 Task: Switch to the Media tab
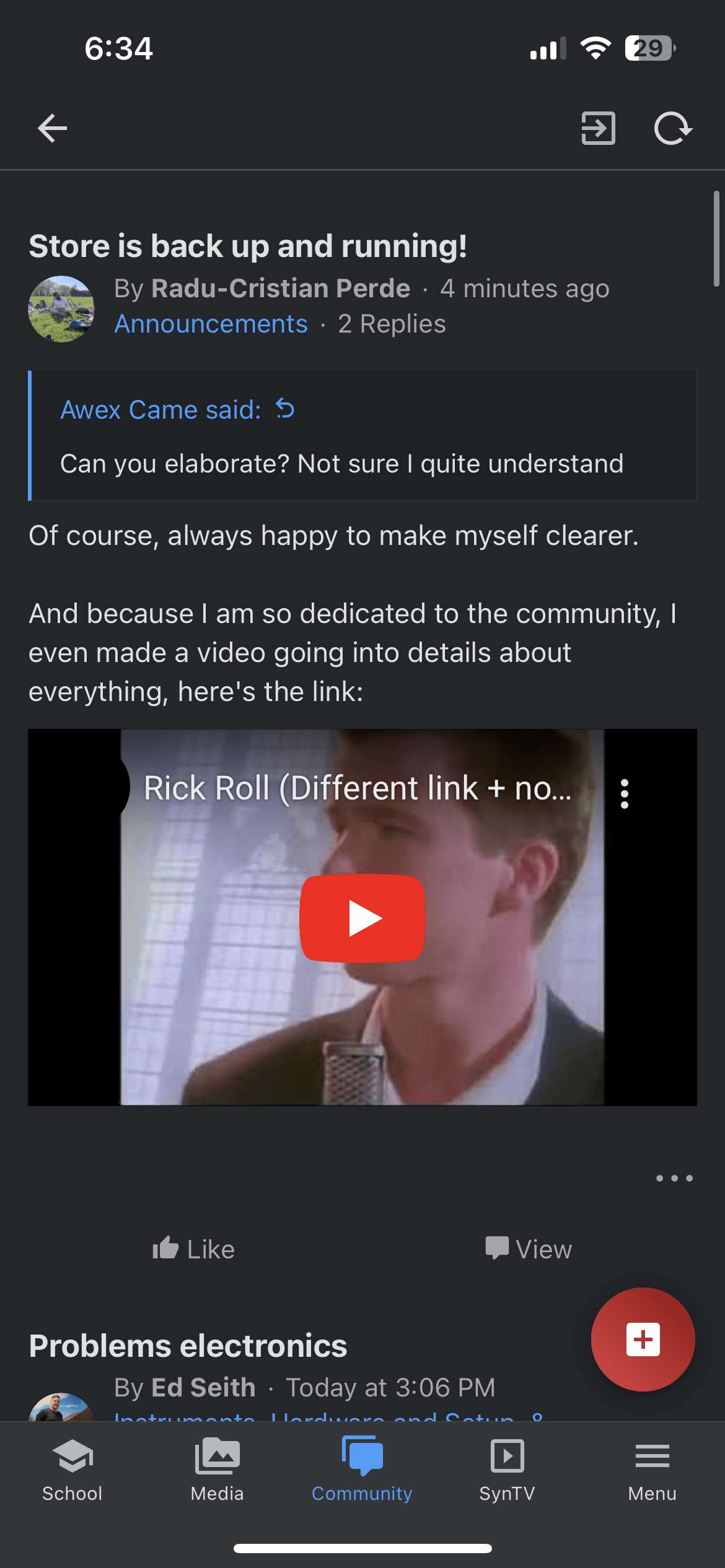(217, 1470)
